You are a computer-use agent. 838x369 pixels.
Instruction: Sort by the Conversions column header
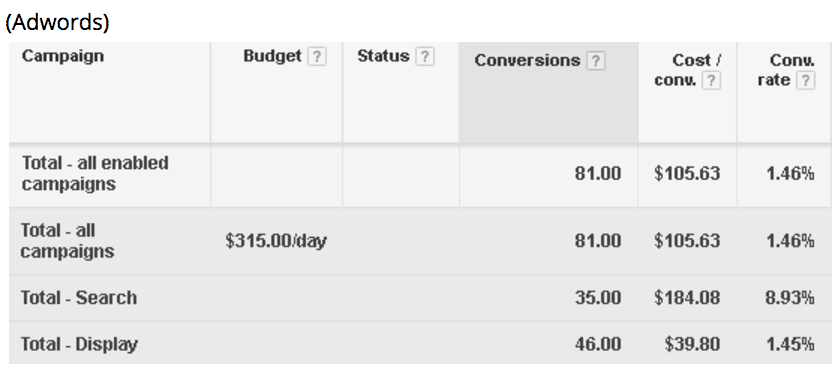click(x=527, y=61)
